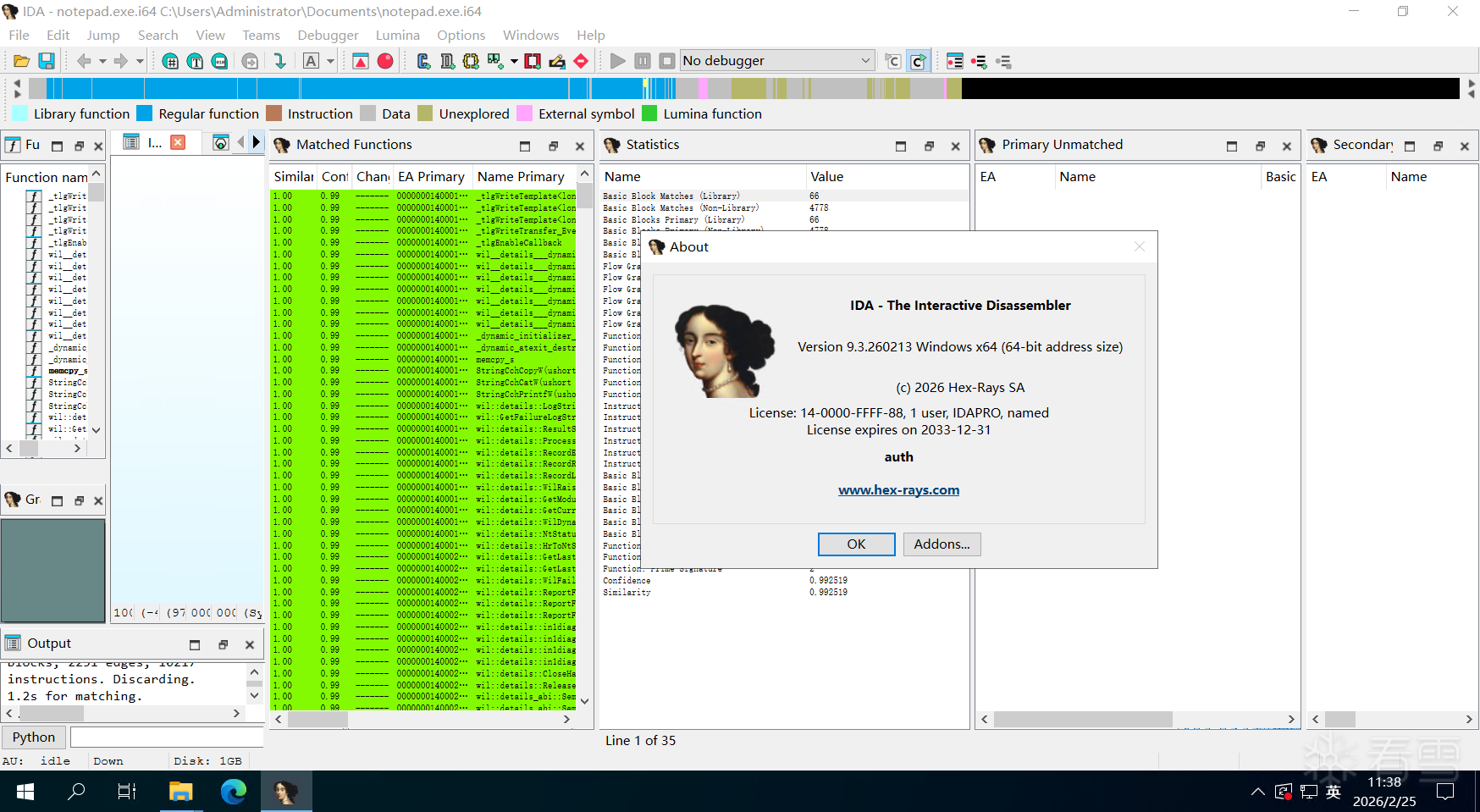Start the debugger with the play icon
The width and height of the screenshot is (1480, 812).
click(x=618, y=61)
